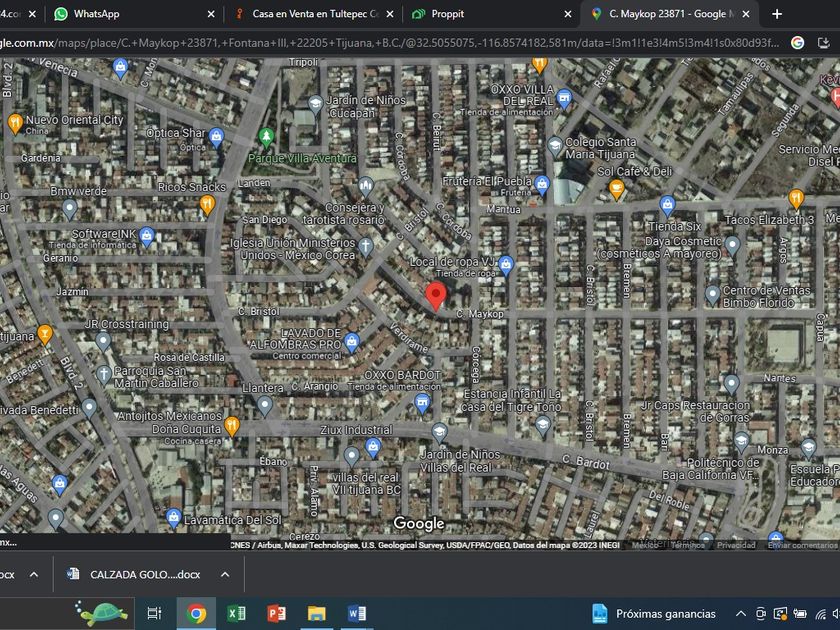The image size is (840, 630).
Task: Select the OXXO BARDOT store marker
Action: tap(422, 403)
